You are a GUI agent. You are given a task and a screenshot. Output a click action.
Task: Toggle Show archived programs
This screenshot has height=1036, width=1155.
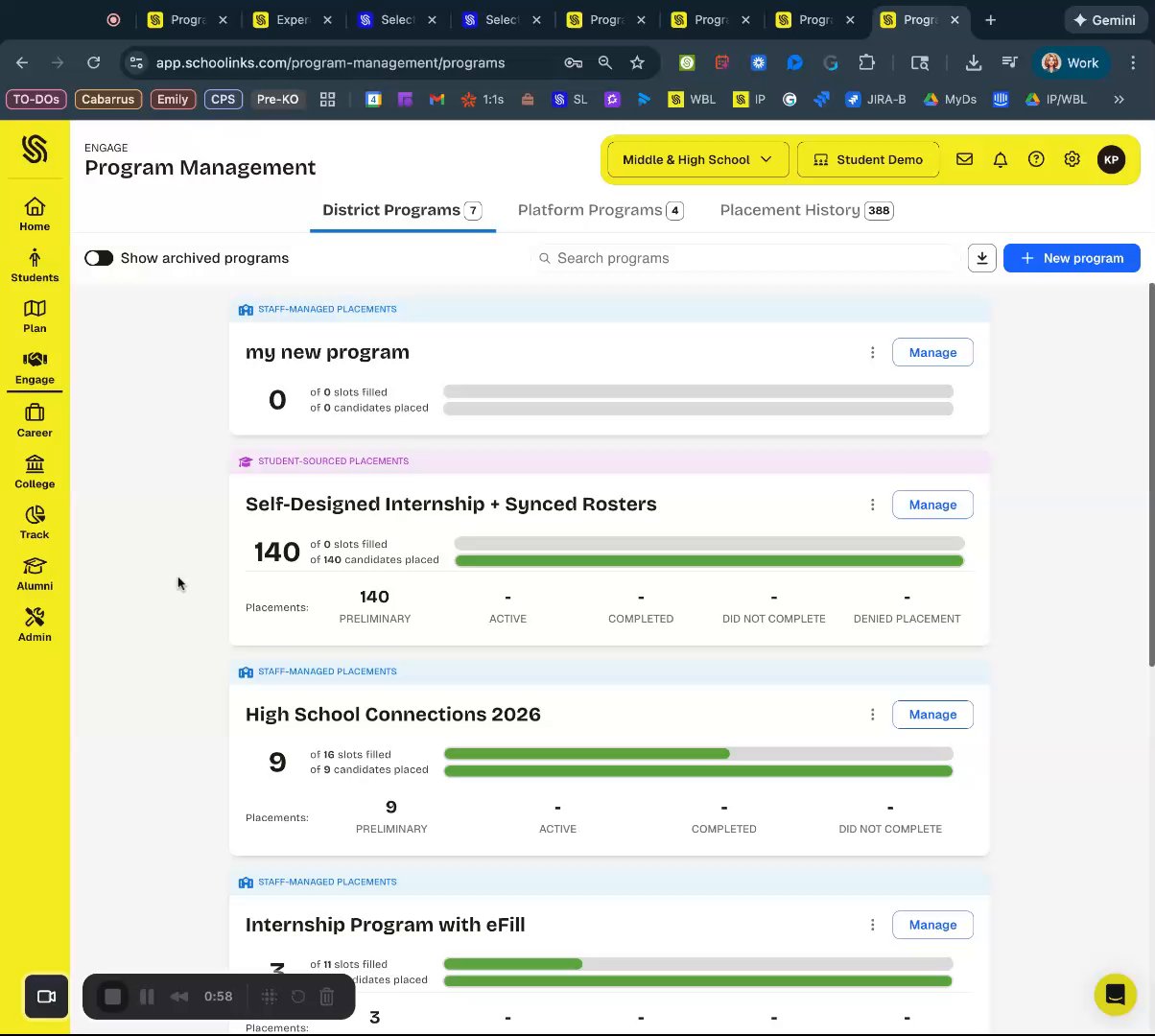pyautogui.click(x=99, y=258)
